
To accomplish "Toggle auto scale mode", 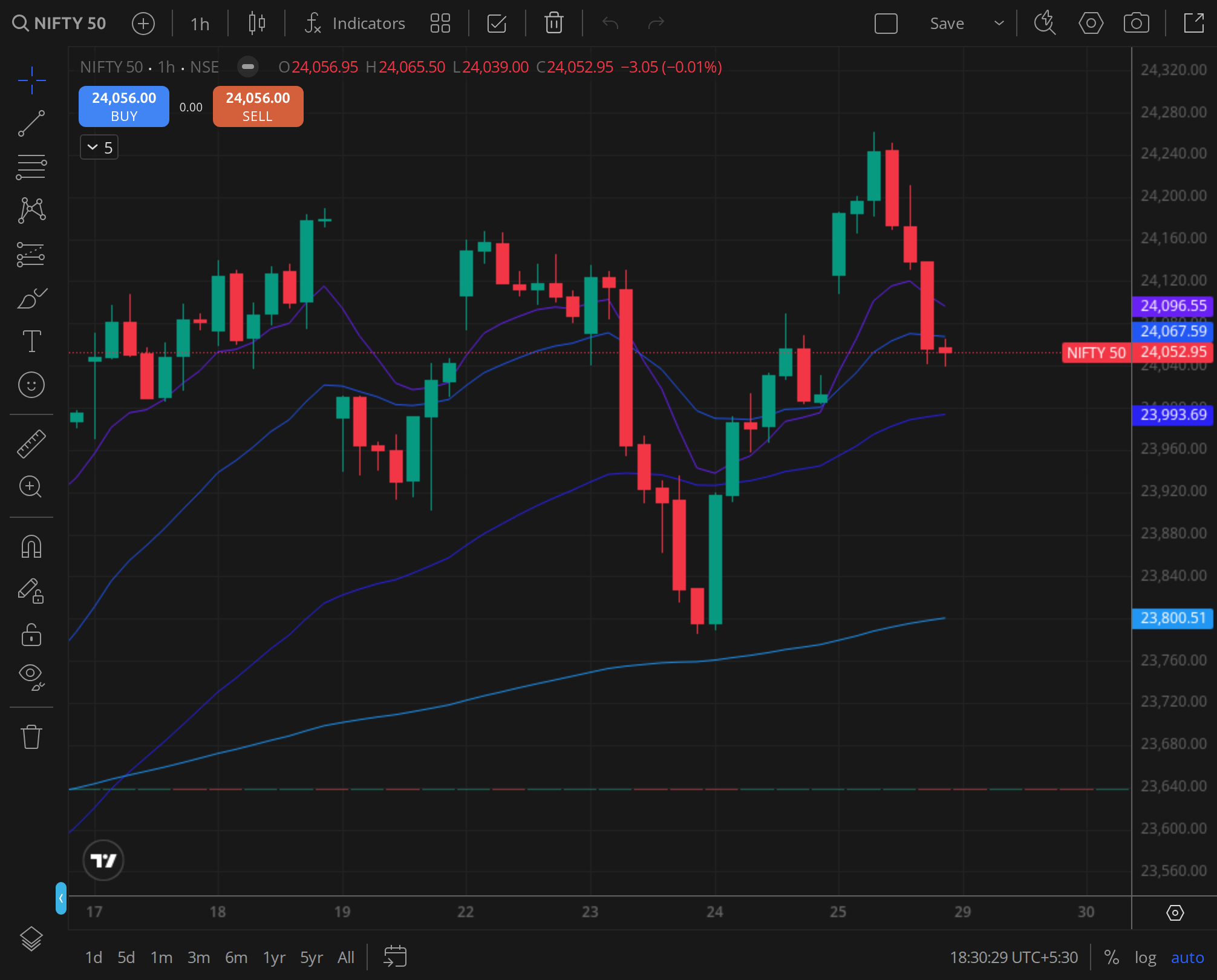I will 1187,957.
